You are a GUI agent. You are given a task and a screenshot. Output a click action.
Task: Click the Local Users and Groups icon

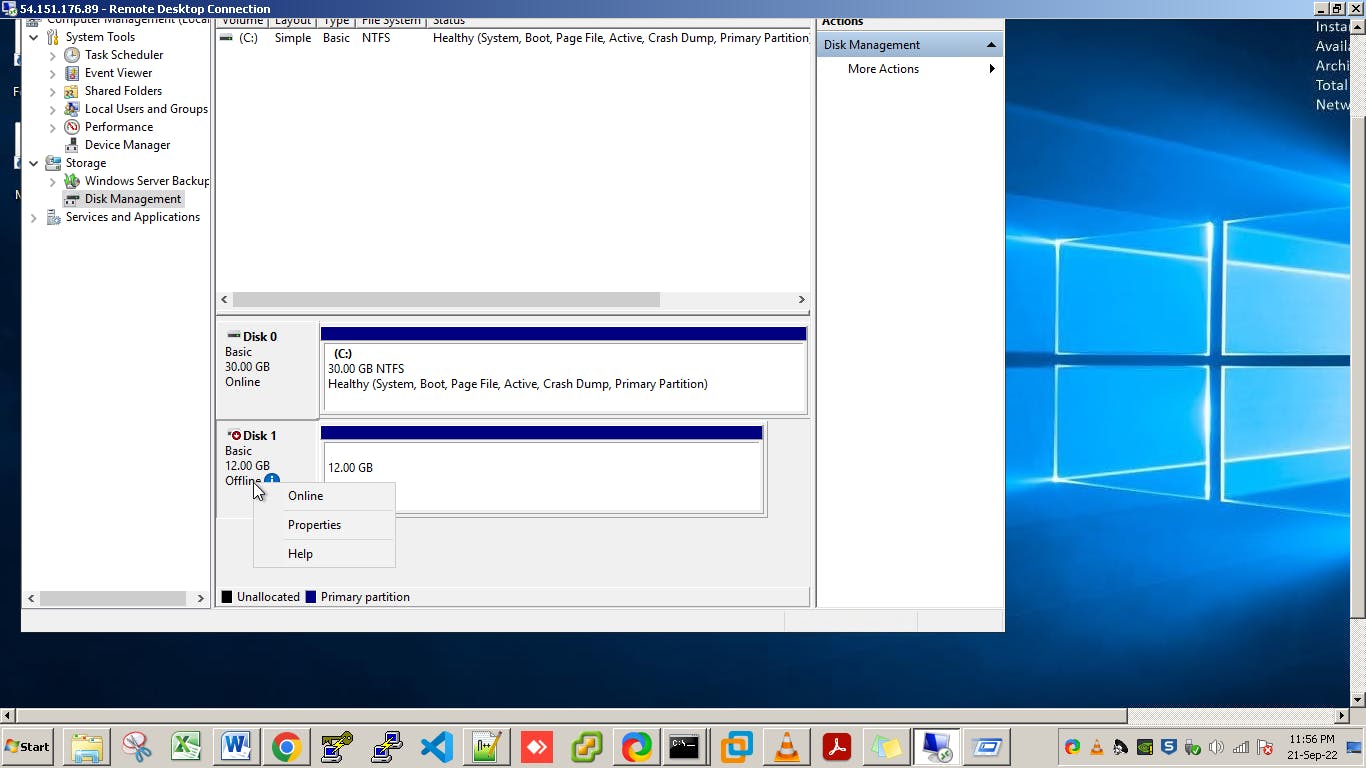[x=72, y=109]
